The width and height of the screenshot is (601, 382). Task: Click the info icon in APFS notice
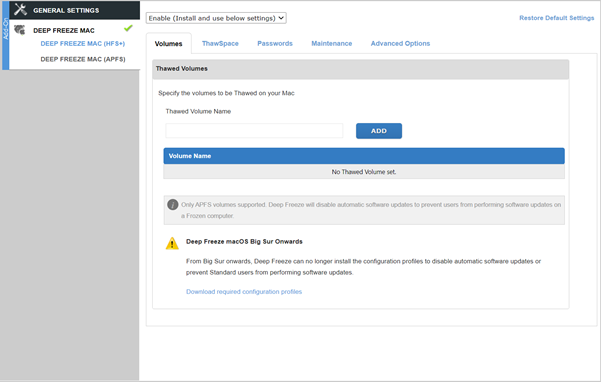click(172, 205)
